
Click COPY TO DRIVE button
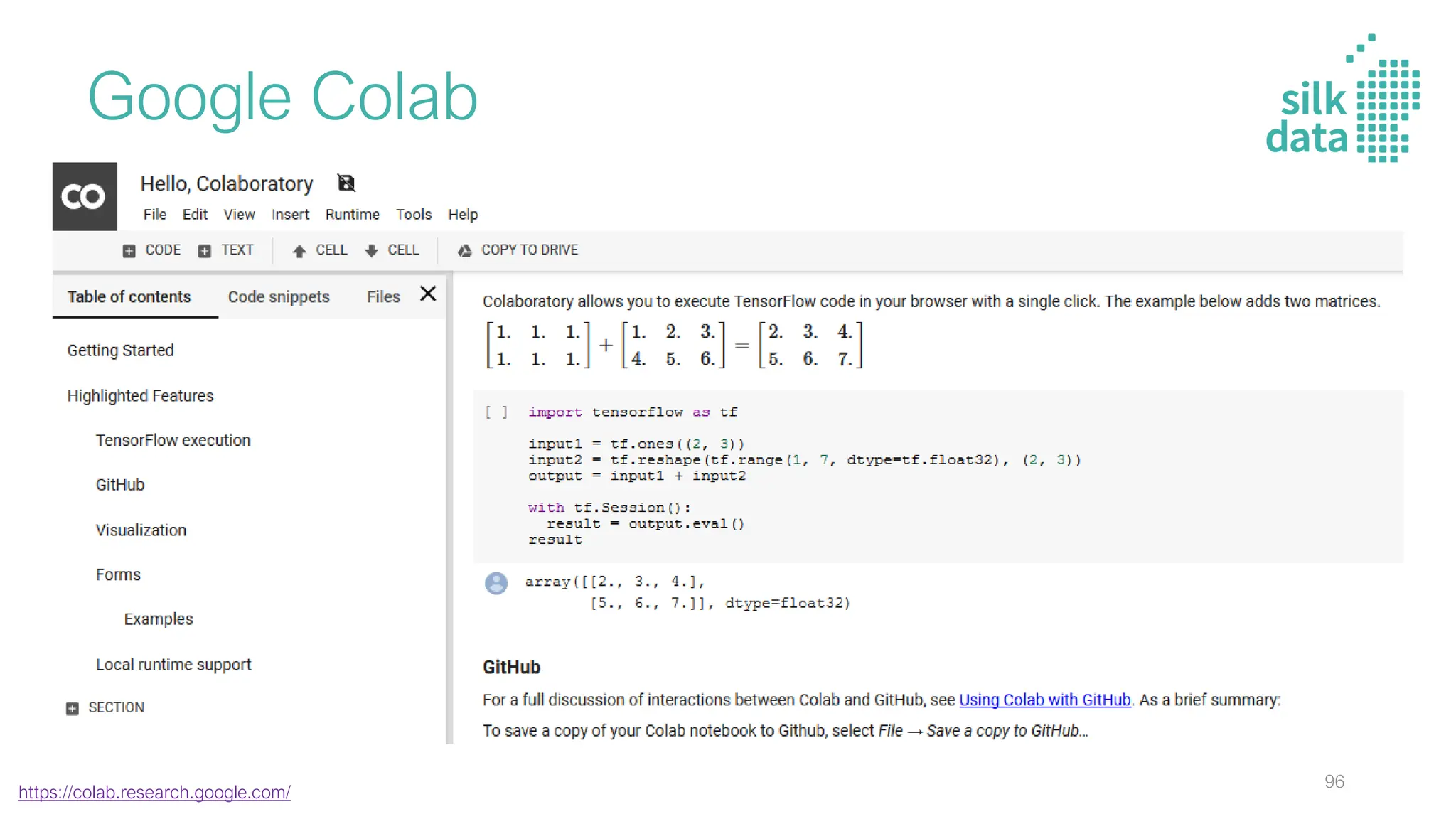pyautogui.click(x=518, y=250)
